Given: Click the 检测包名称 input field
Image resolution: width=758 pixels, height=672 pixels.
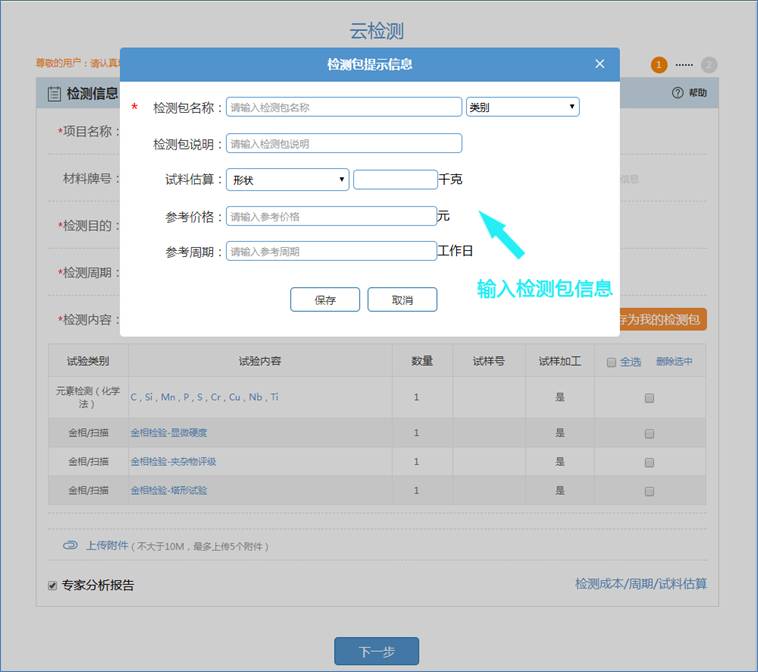Looking at the screenshot, I should tap(344, 107).
